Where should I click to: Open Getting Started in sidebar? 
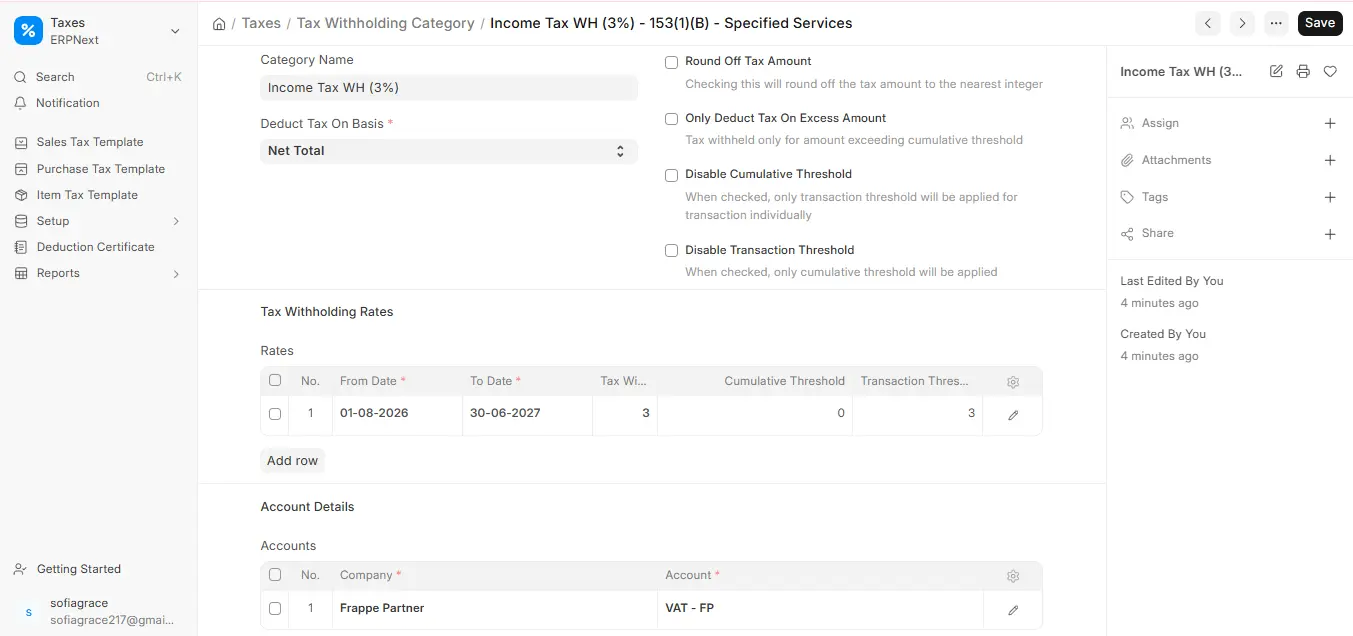click(x=79, y=569)
